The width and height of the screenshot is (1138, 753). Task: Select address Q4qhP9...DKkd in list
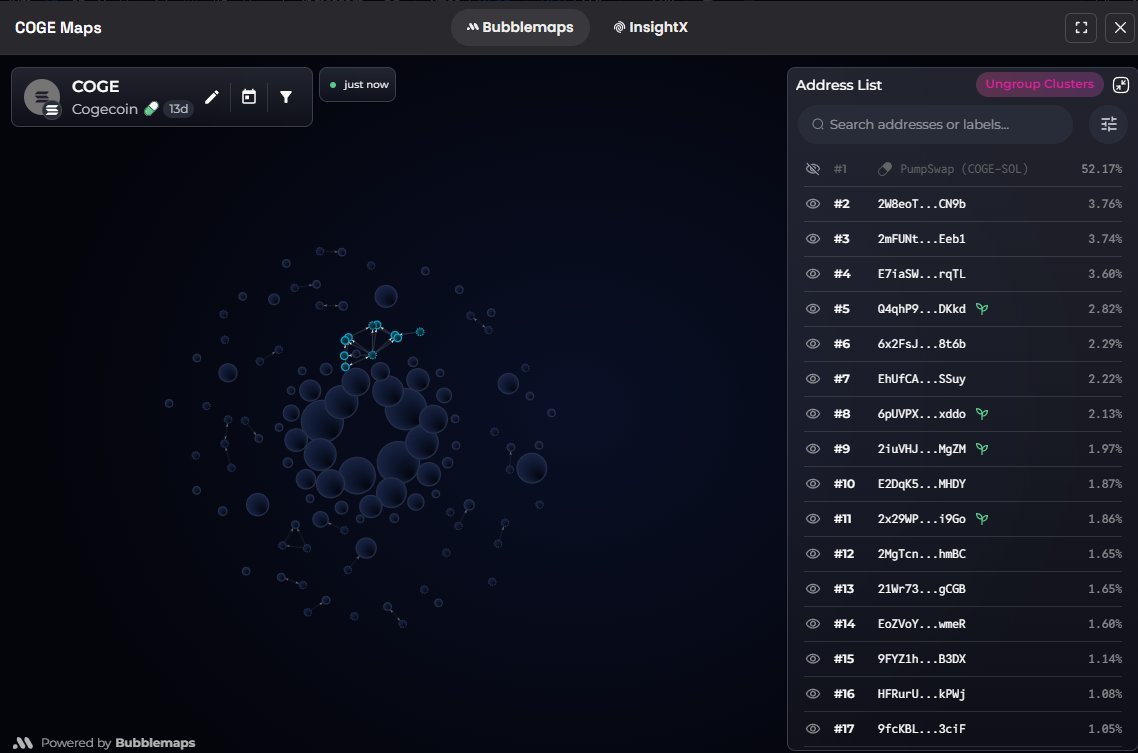pyautogui.click(x=922, y=308)
